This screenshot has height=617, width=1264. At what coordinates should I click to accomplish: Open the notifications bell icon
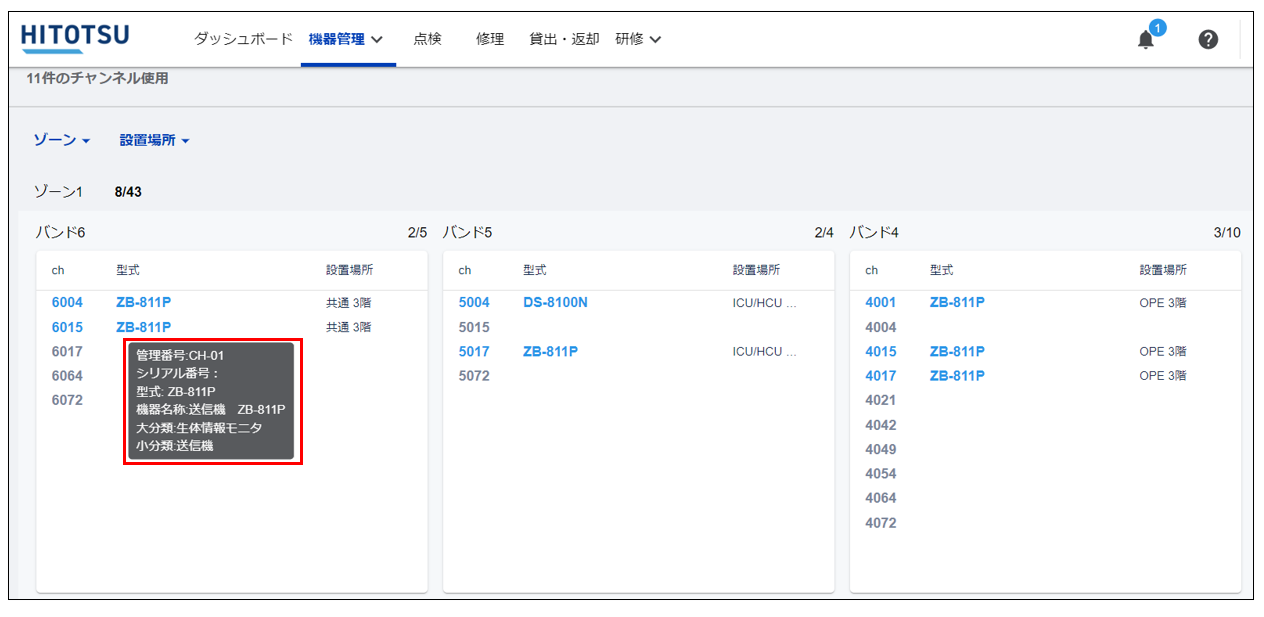pyautogui.click(x=1146, y=40)
